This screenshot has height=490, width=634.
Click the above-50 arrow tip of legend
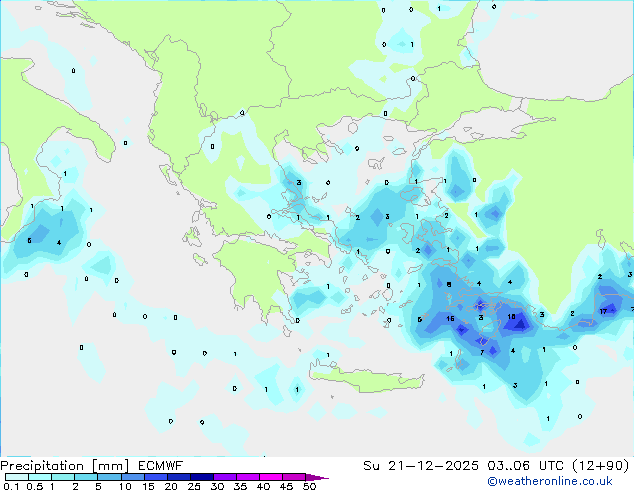coord(317,477)
